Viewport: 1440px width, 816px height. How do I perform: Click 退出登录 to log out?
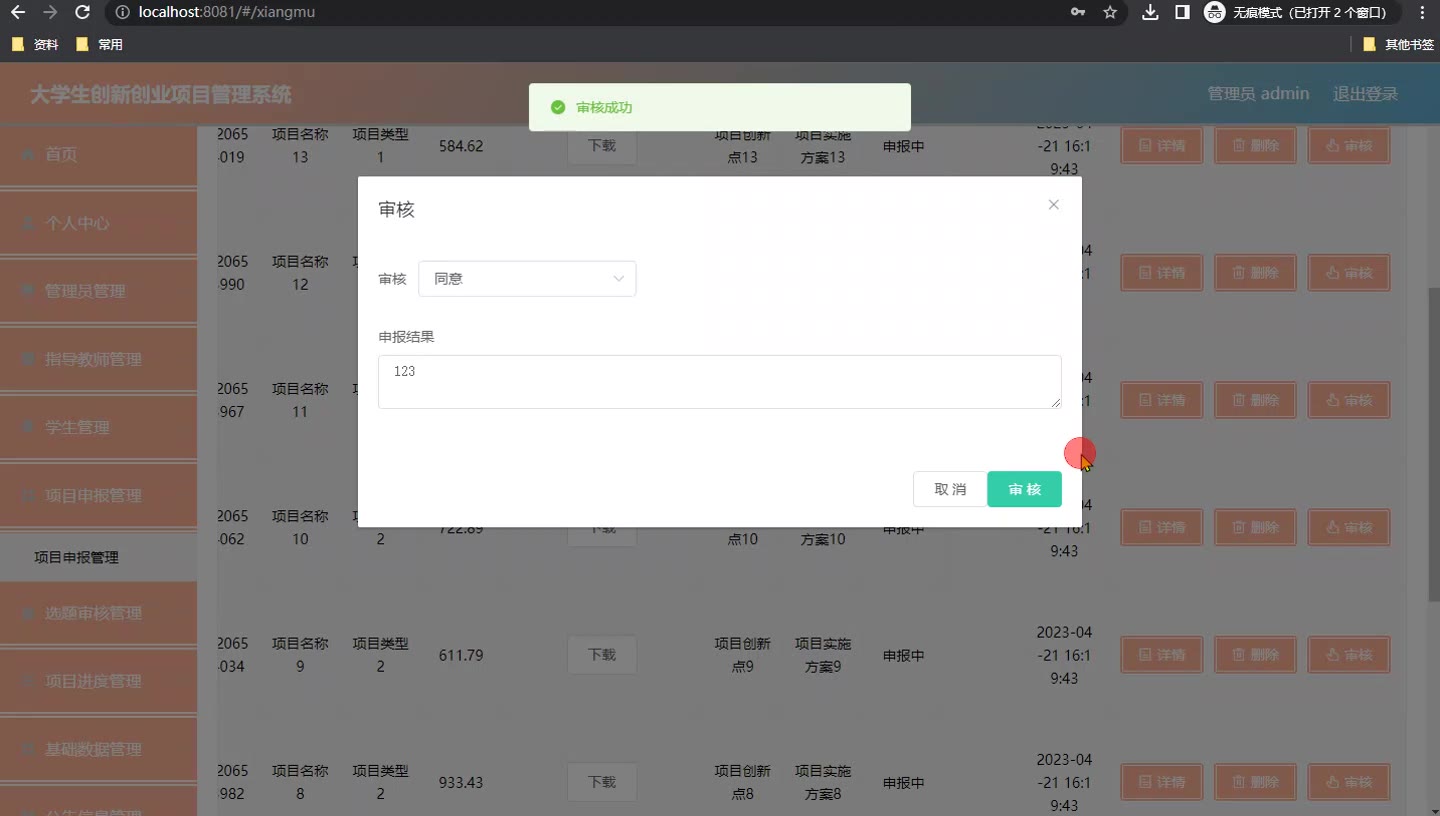1365,94
